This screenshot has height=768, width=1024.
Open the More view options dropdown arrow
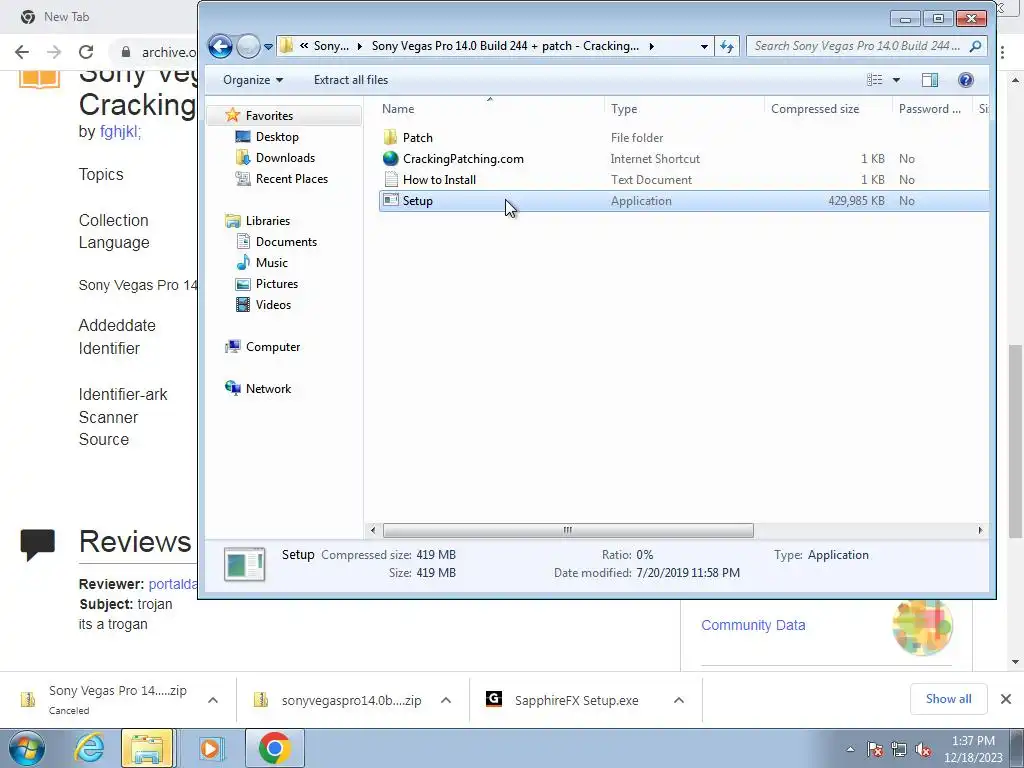click(897, 80)
